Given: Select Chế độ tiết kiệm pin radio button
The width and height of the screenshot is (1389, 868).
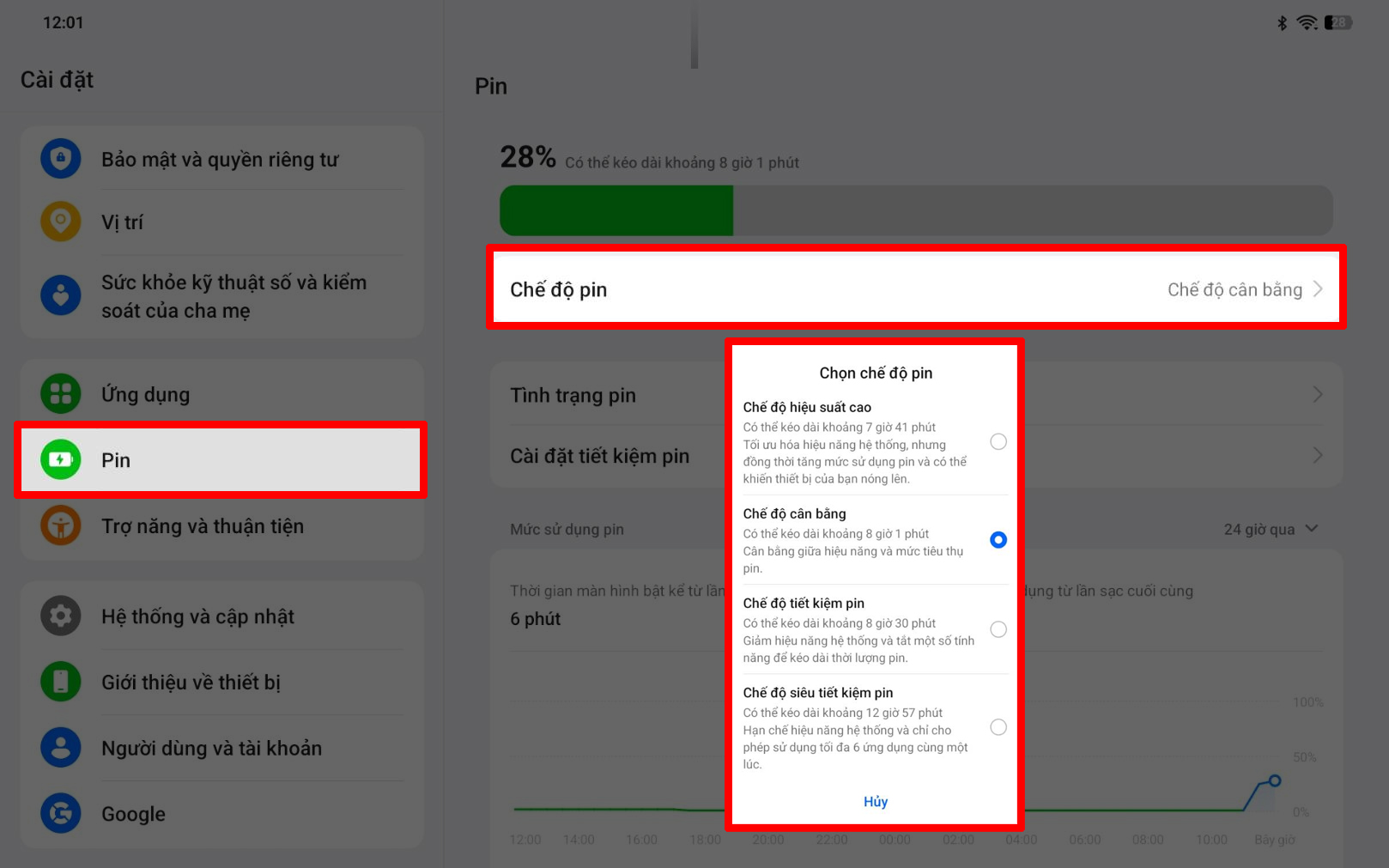Looking at the screenshot, I should click(998, 629).
